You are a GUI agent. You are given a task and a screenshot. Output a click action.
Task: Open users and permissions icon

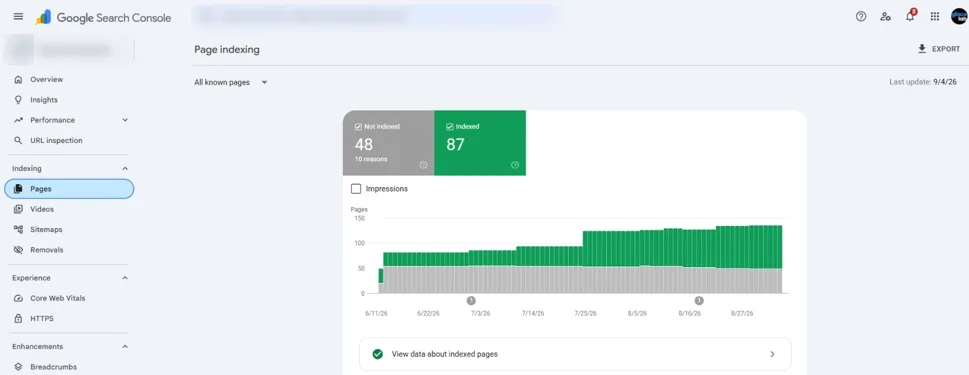point(886,17)
